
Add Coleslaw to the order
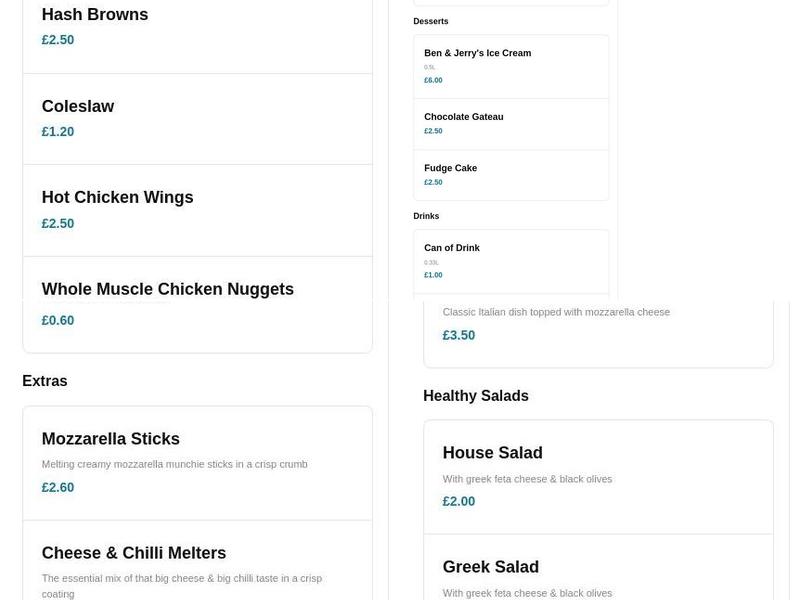(78, 107)
